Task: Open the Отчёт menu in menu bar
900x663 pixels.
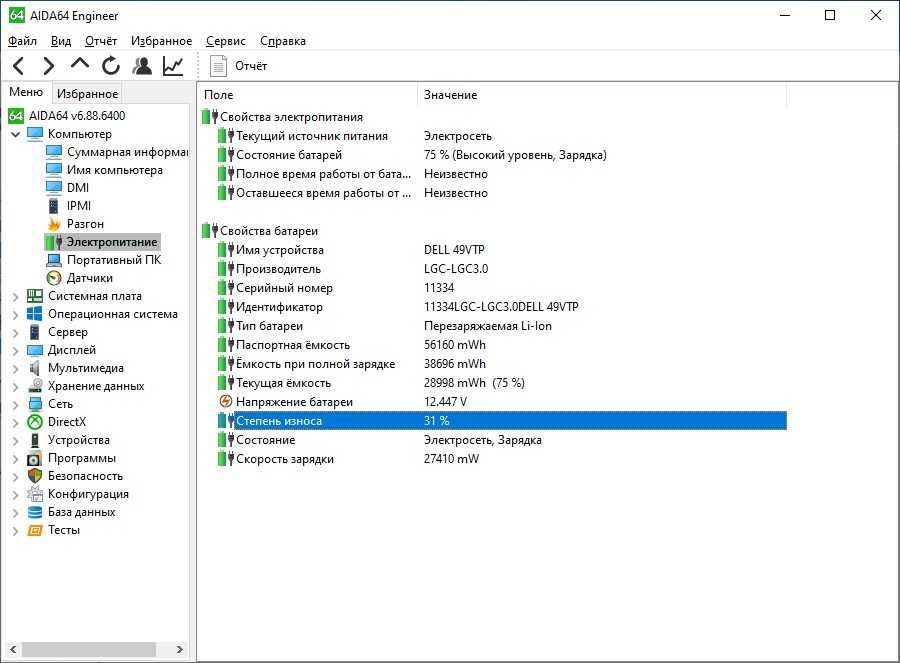Action: (101, 41)
